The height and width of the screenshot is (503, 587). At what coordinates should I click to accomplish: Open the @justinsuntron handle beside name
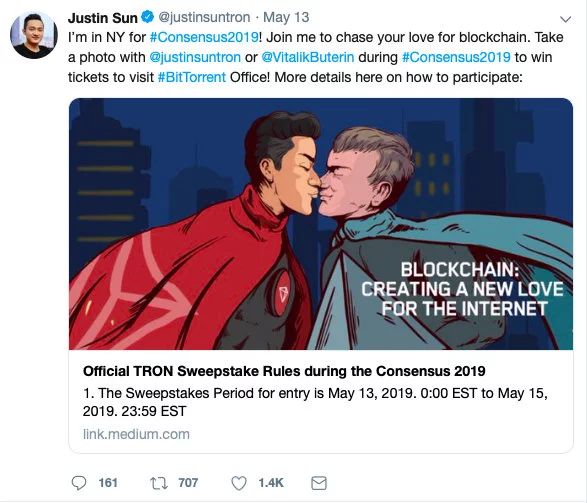[x=204, y=17]
